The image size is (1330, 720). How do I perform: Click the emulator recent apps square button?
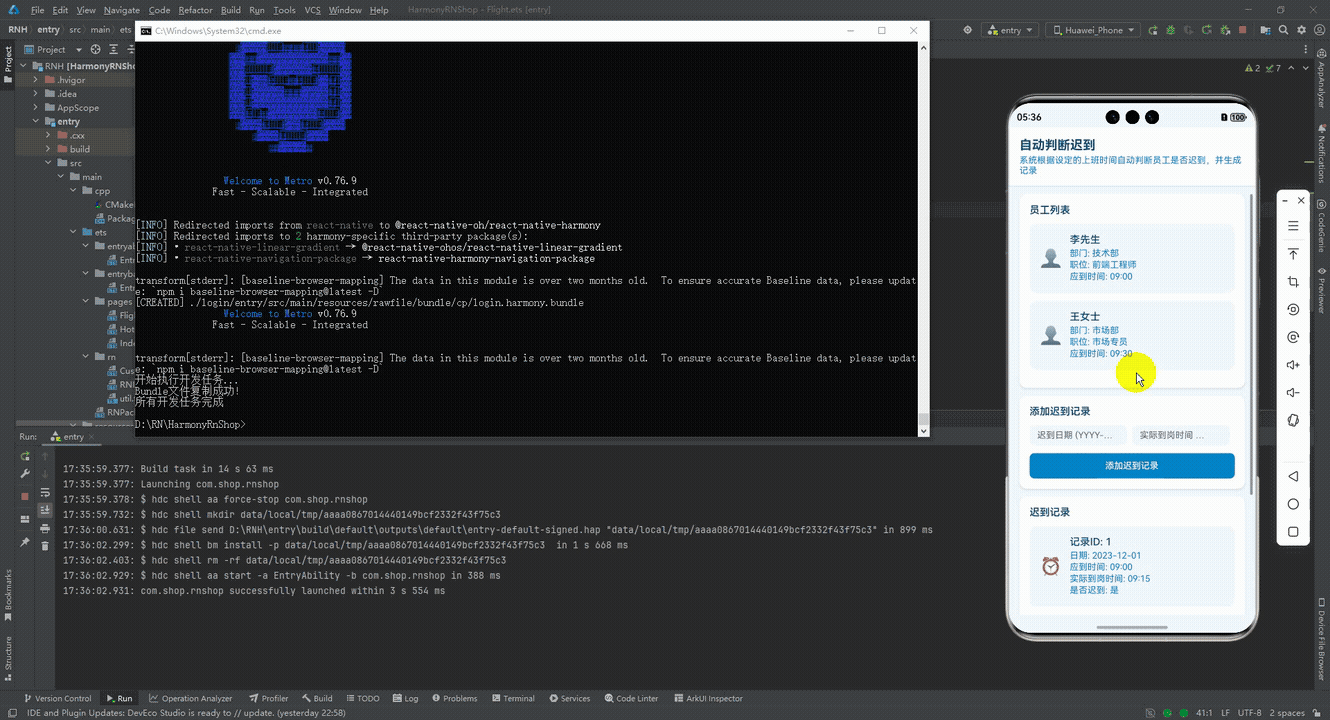[1293, 532]
